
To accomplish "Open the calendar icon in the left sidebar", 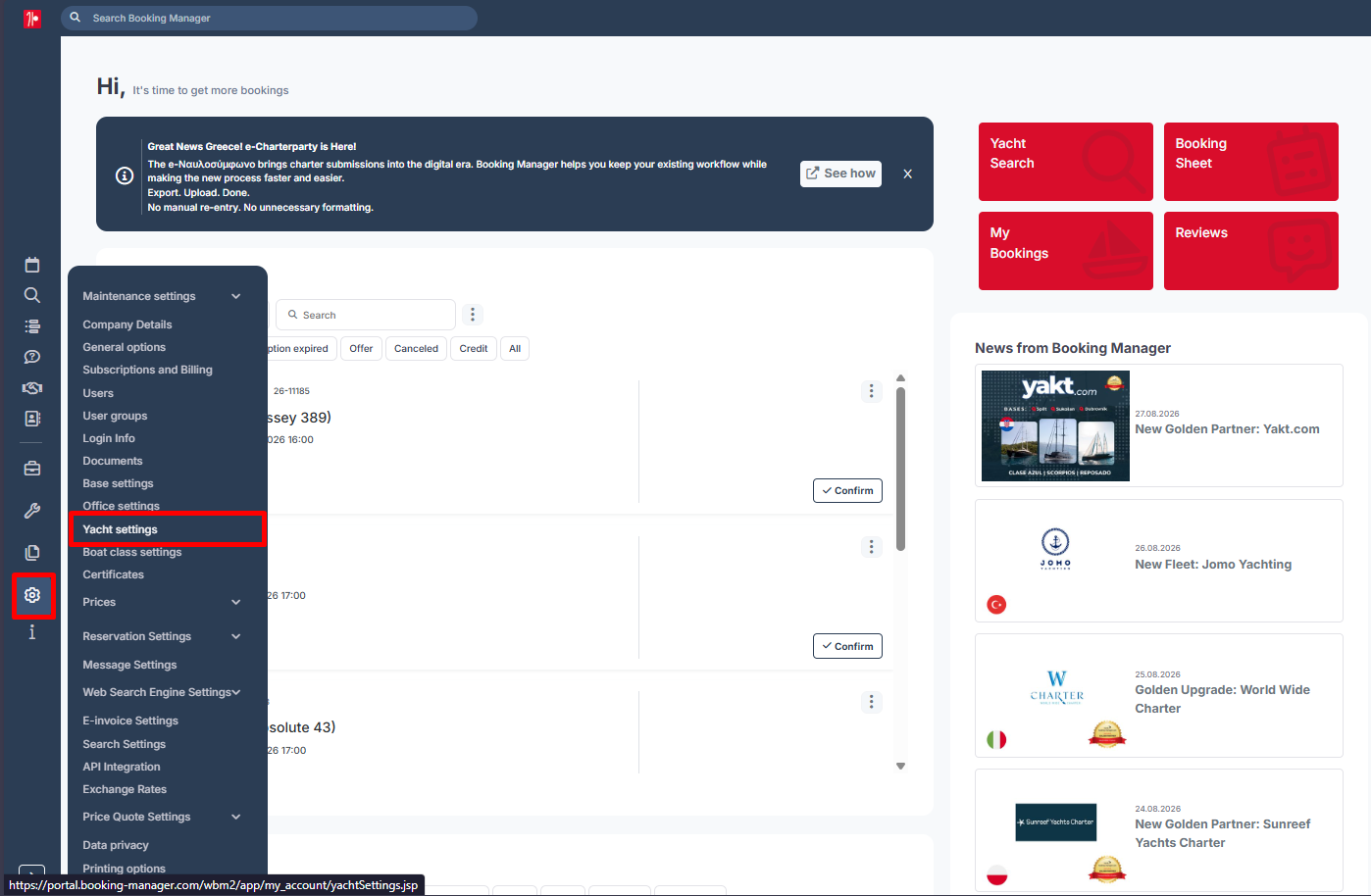I will [32, 265].
